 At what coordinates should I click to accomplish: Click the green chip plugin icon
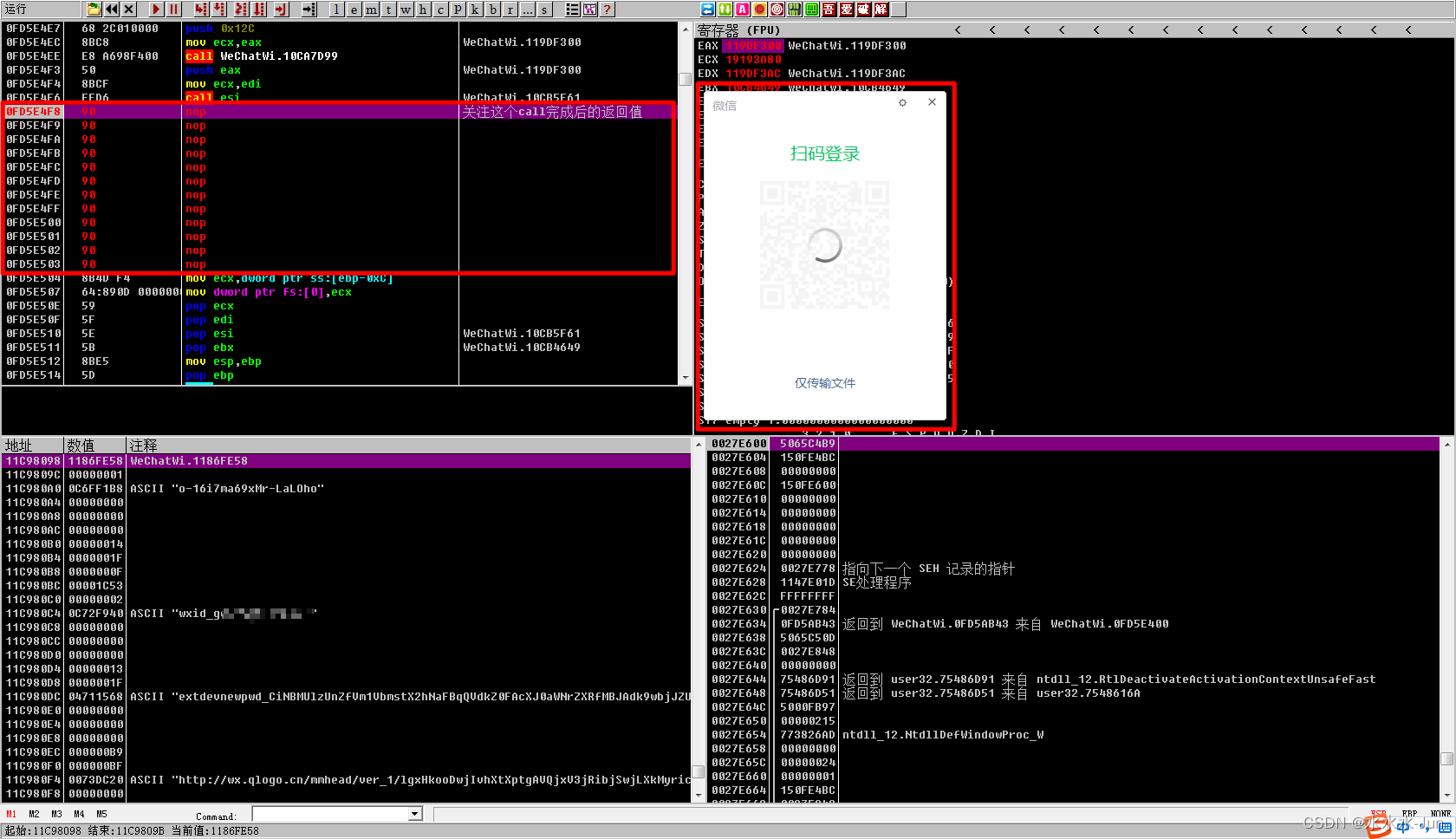[812, 10]
